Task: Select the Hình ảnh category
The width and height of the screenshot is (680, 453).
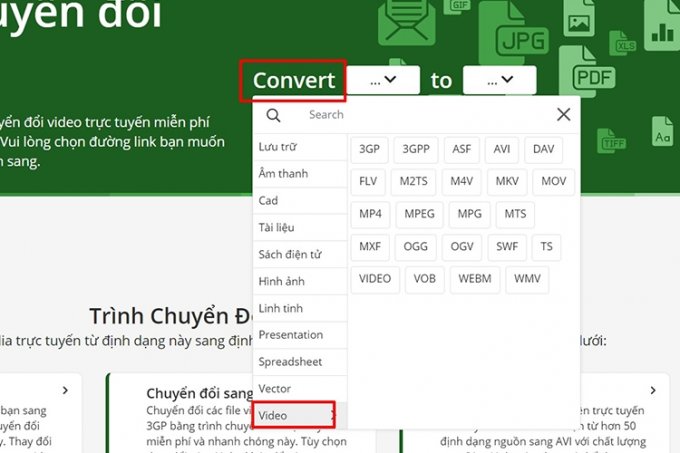Action: coord(300,281)
